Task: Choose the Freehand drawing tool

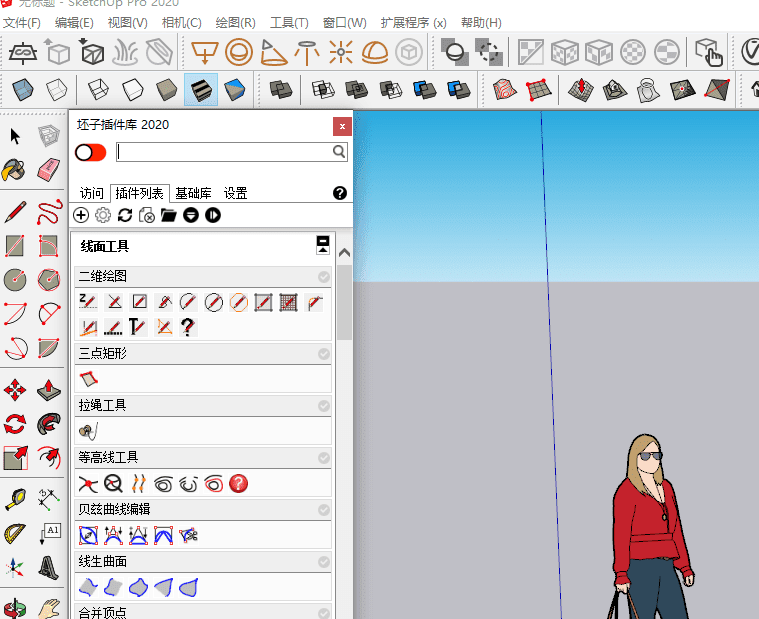Action: coord(48,212)
